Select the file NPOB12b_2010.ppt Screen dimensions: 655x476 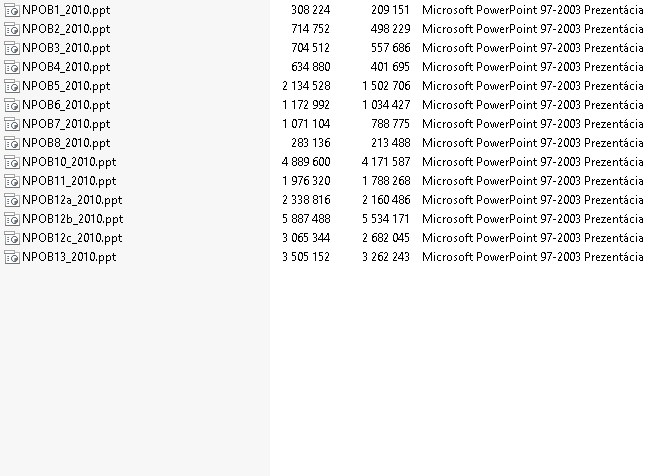pos(73,219)
